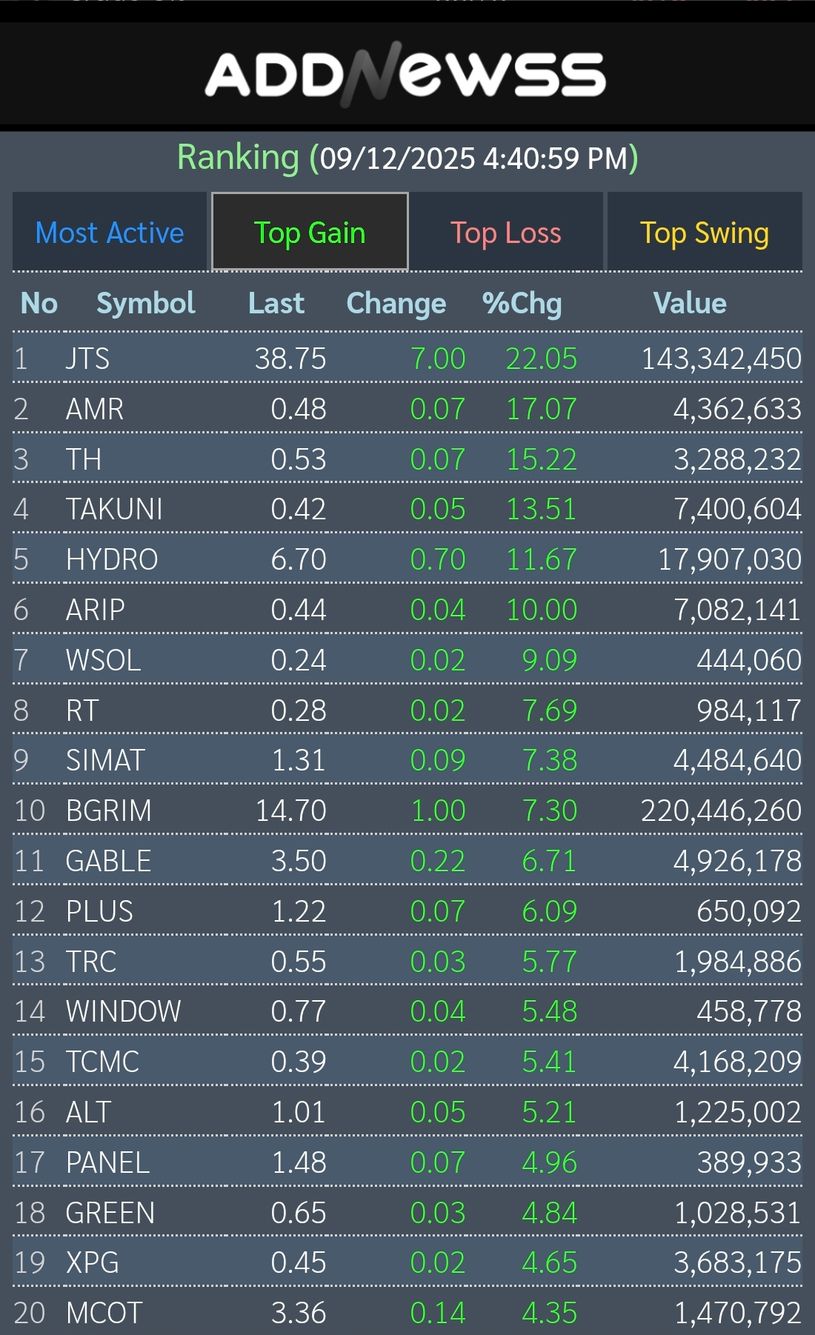Select the WINDOW stock symbol
Screen dimensions: 815x1335
(x=123, y=1011)
